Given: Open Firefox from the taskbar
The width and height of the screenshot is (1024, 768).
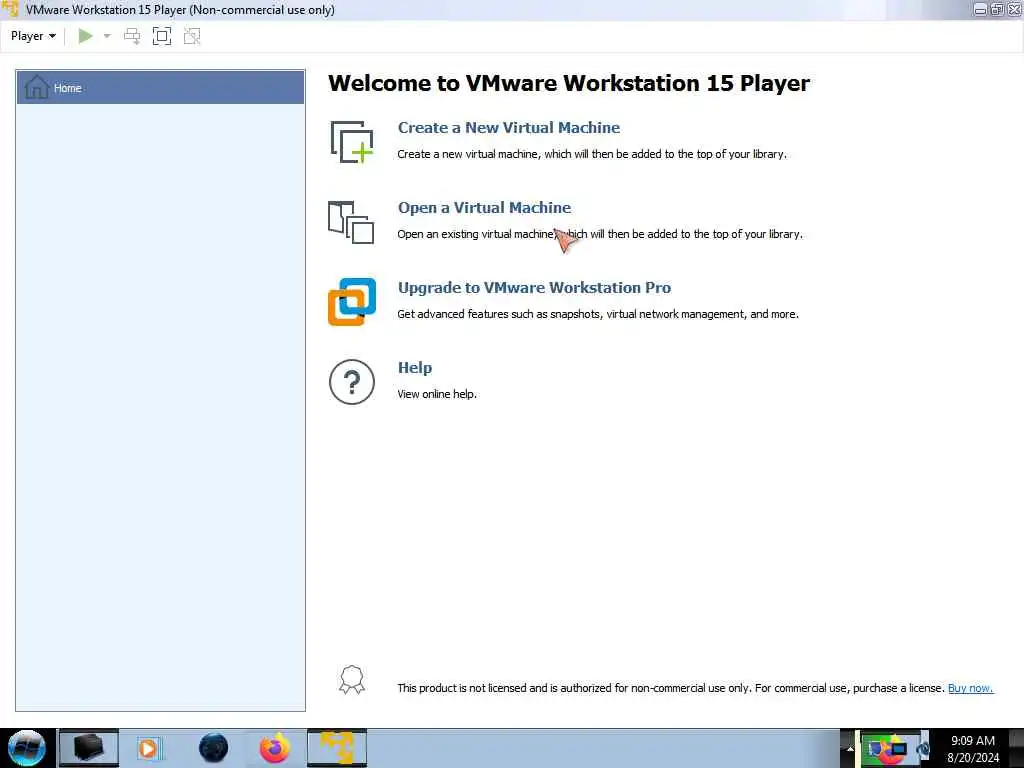Looking at the screenshot, I should pyautogui.click(x=275, y=748).
